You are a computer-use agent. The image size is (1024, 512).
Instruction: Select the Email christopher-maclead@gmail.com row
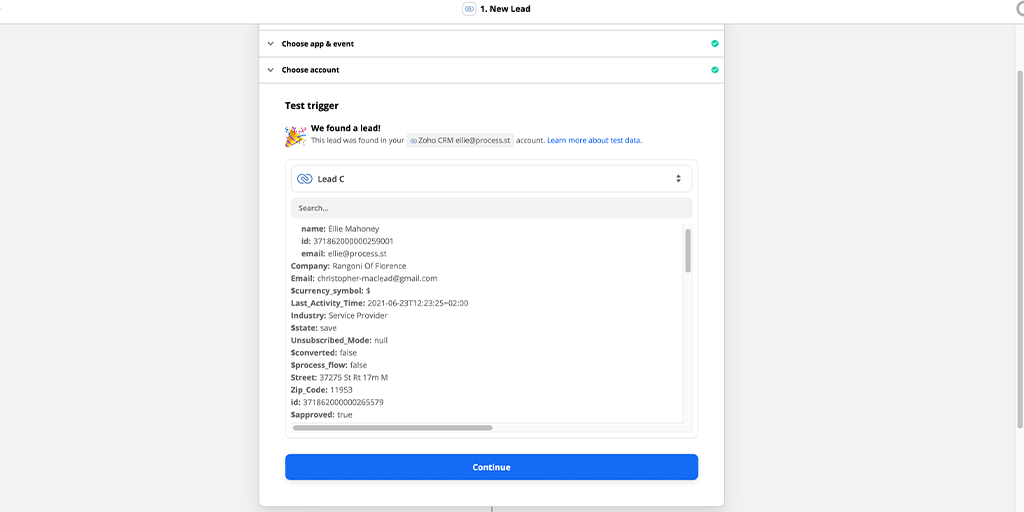[x=364, y=278]
